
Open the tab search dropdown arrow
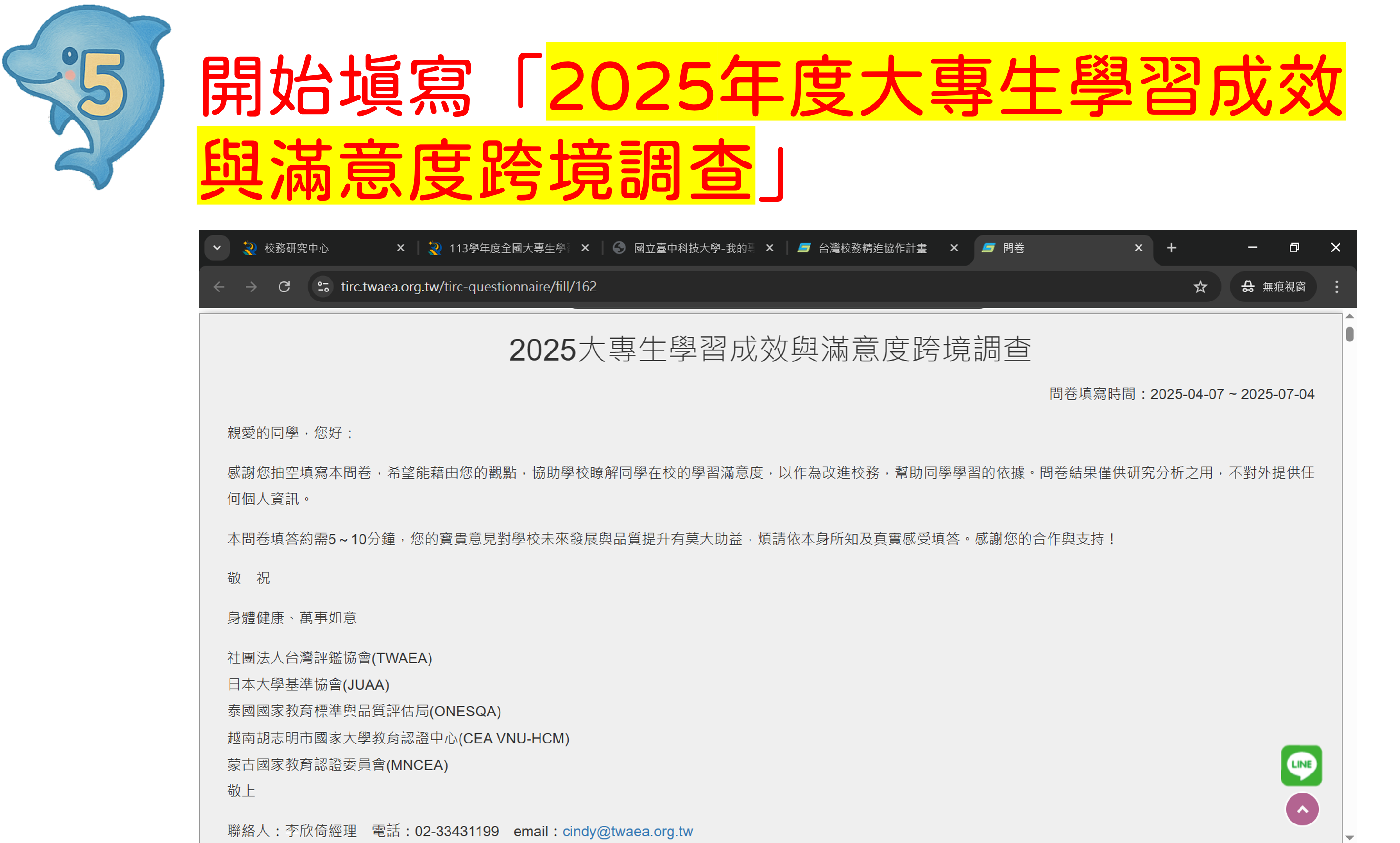click(x=217, y=248)
